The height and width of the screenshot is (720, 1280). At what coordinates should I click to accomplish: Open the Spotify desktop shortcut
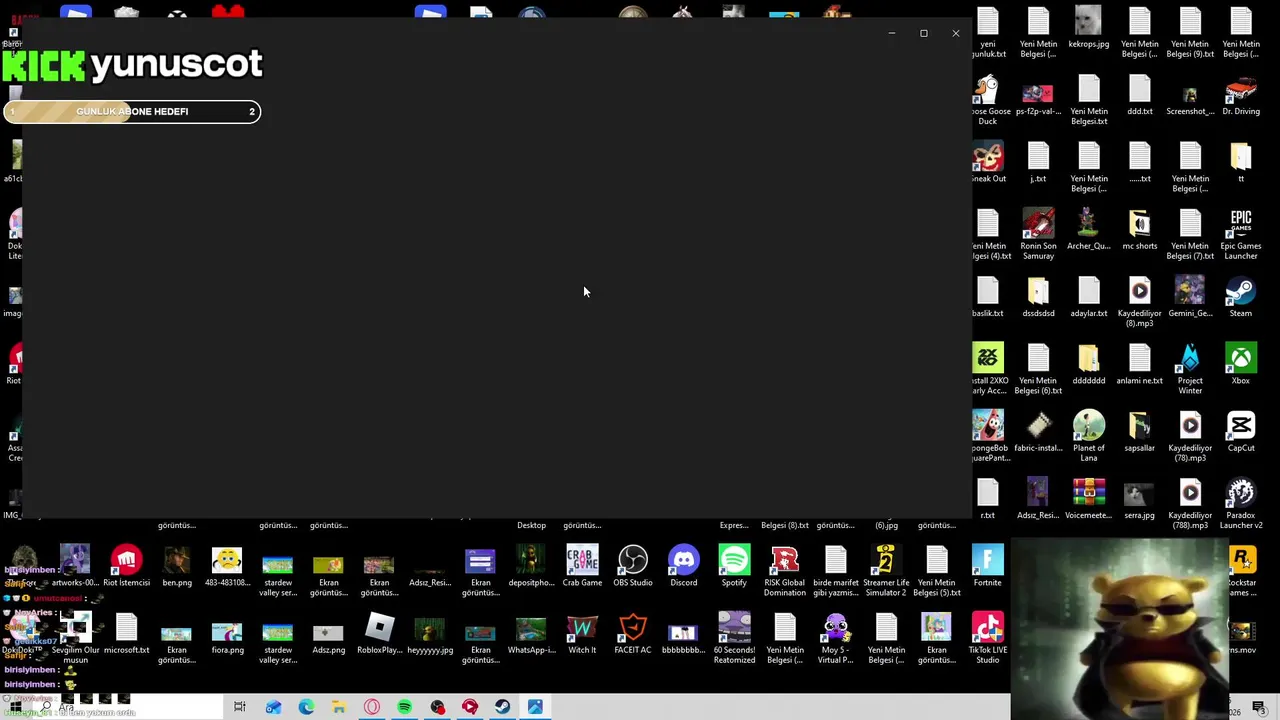734,566
